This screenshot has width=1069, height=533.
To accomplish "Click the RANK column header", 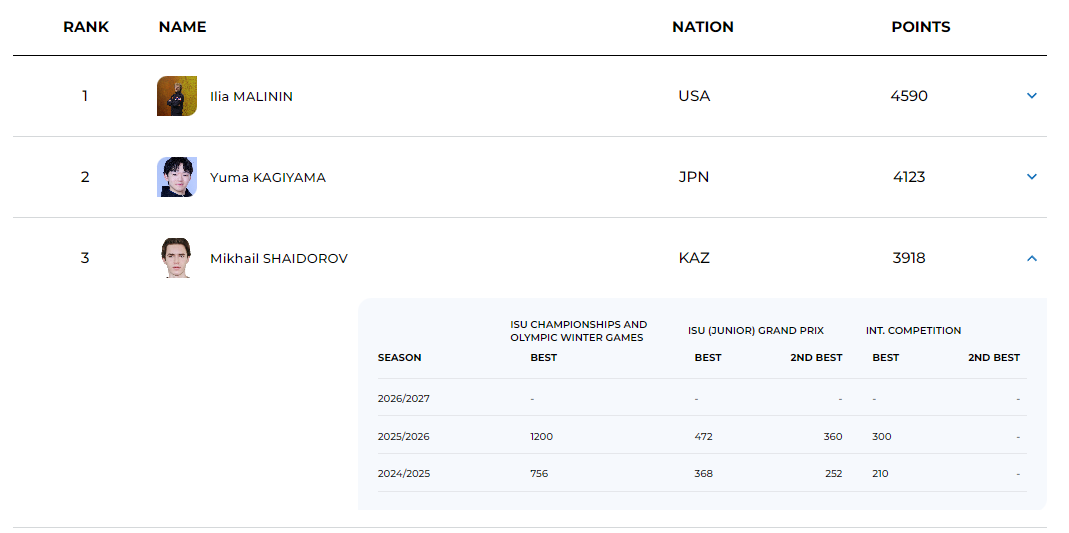I will 86,27.
